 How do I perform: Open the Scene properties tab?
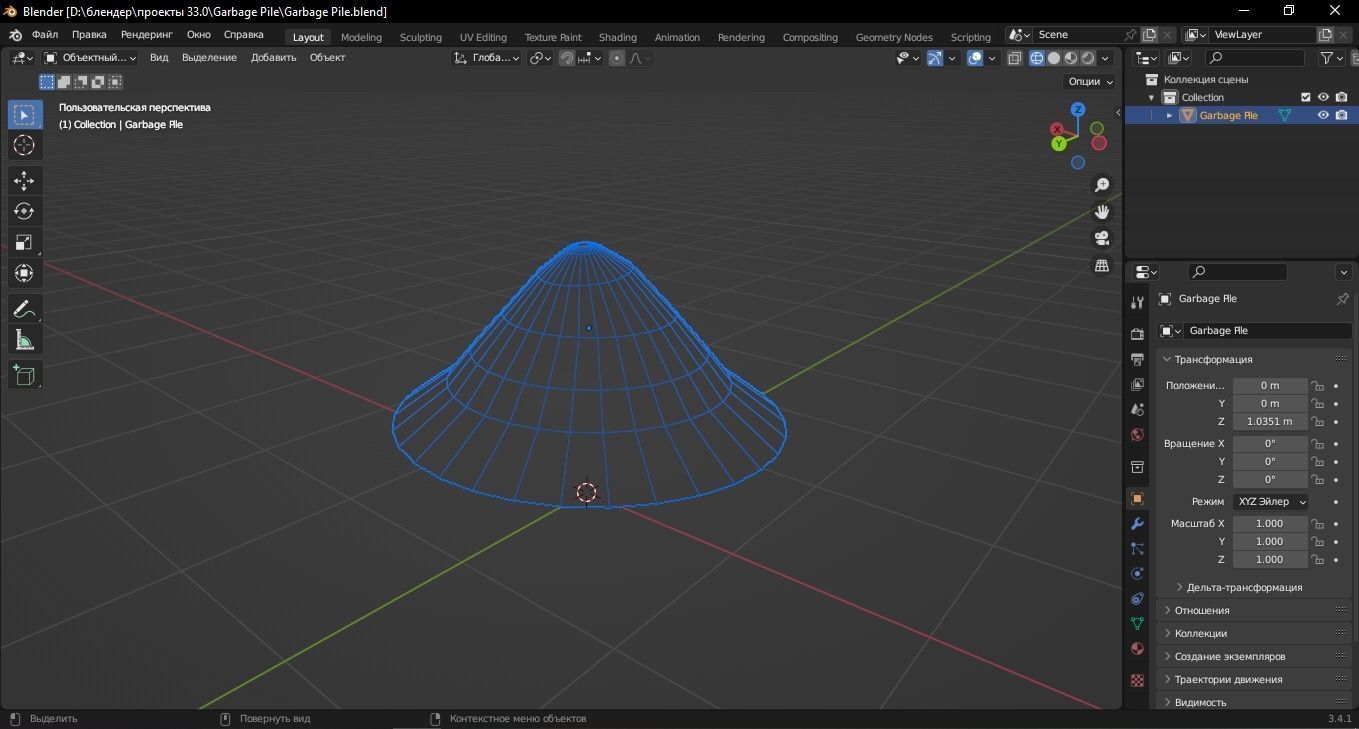pyautogui.click(x=1137, y=409)
